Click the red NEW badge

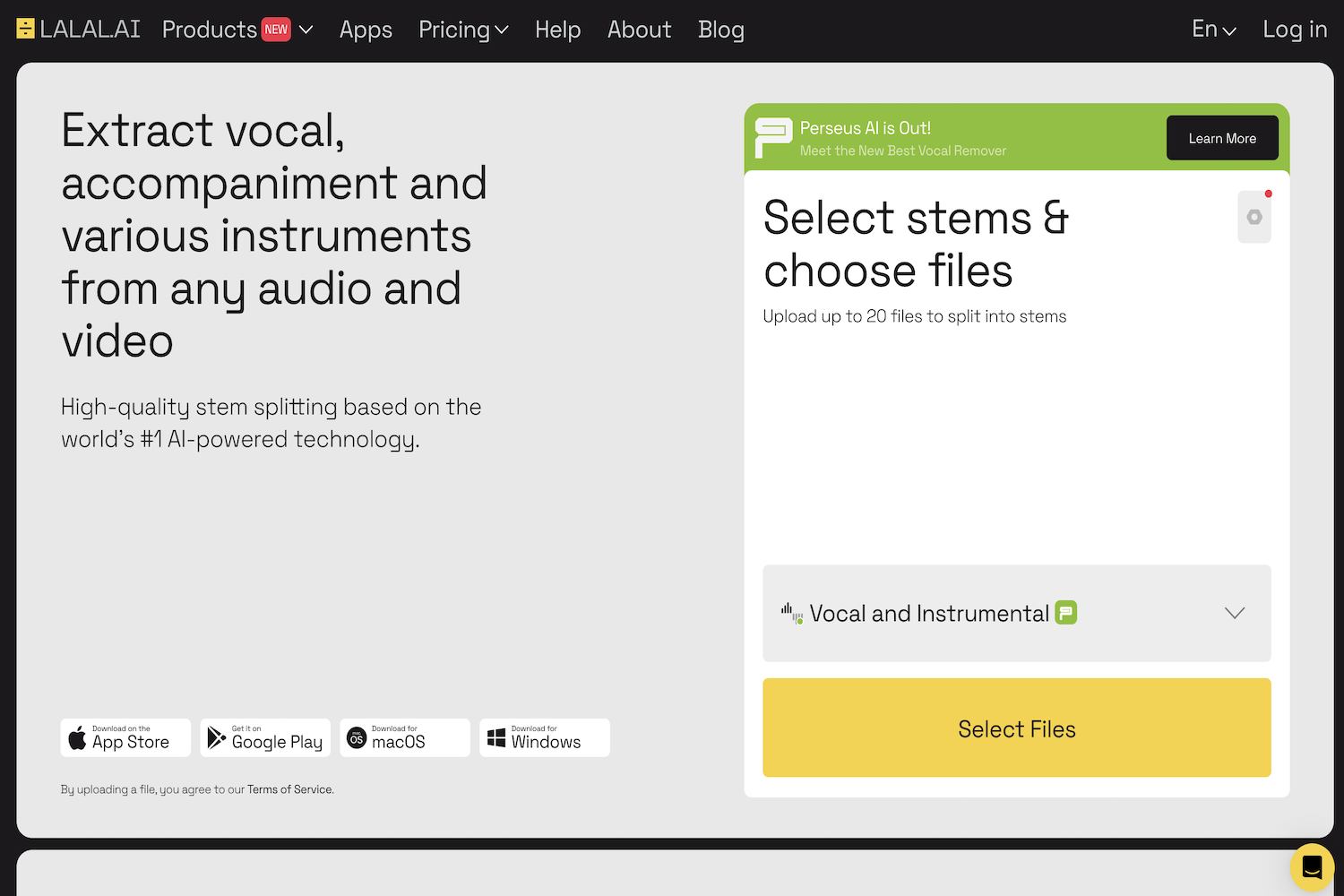click(276, 30)
